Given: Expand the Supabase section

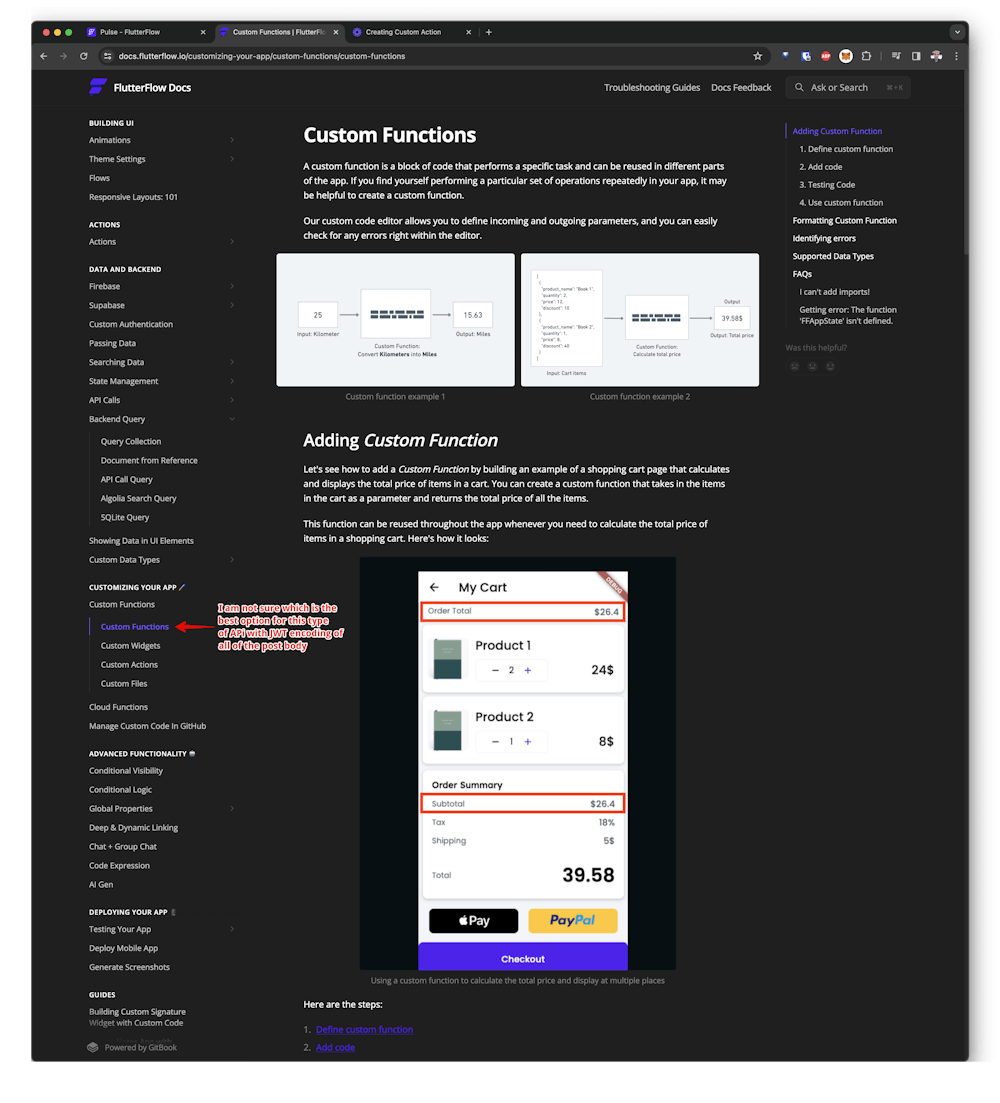Looking at the screenshot, I should pyautogui.click(x=232, y=305).
